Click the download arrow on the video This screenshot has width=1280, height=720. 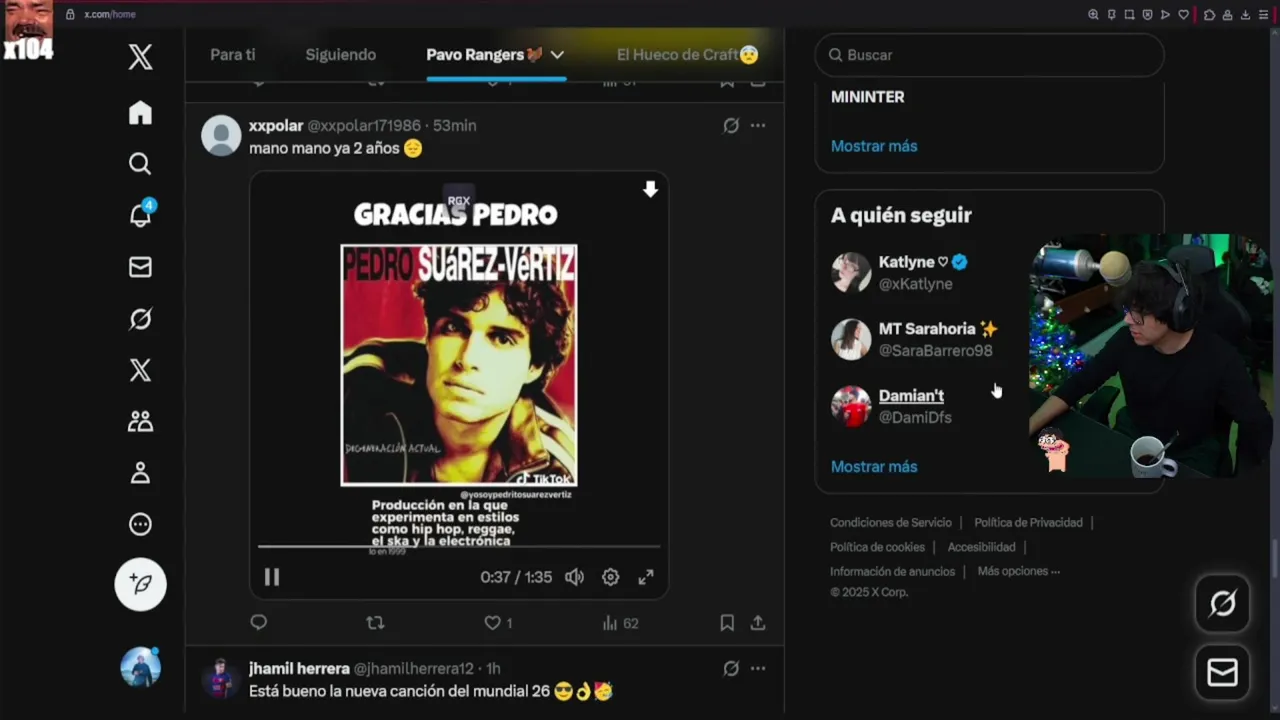[650, 190]
